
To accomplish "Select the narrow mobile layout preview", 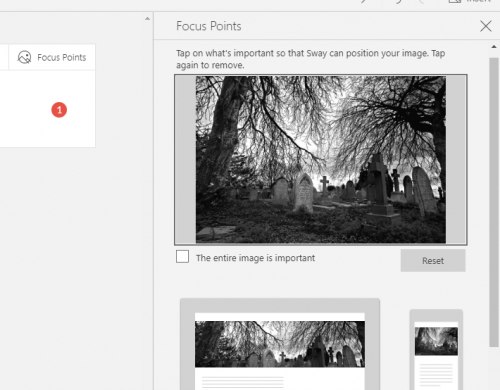I will [436, 350].
